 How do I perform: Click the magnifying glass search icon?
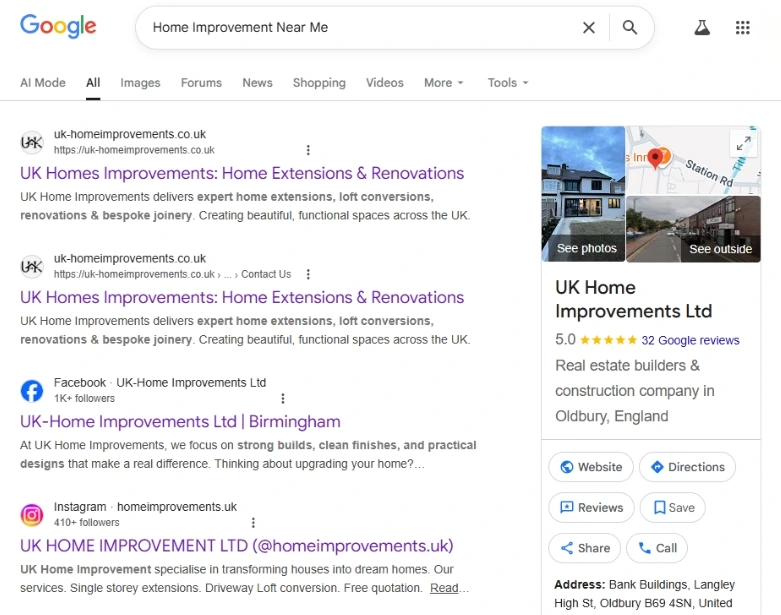point(629,28)
